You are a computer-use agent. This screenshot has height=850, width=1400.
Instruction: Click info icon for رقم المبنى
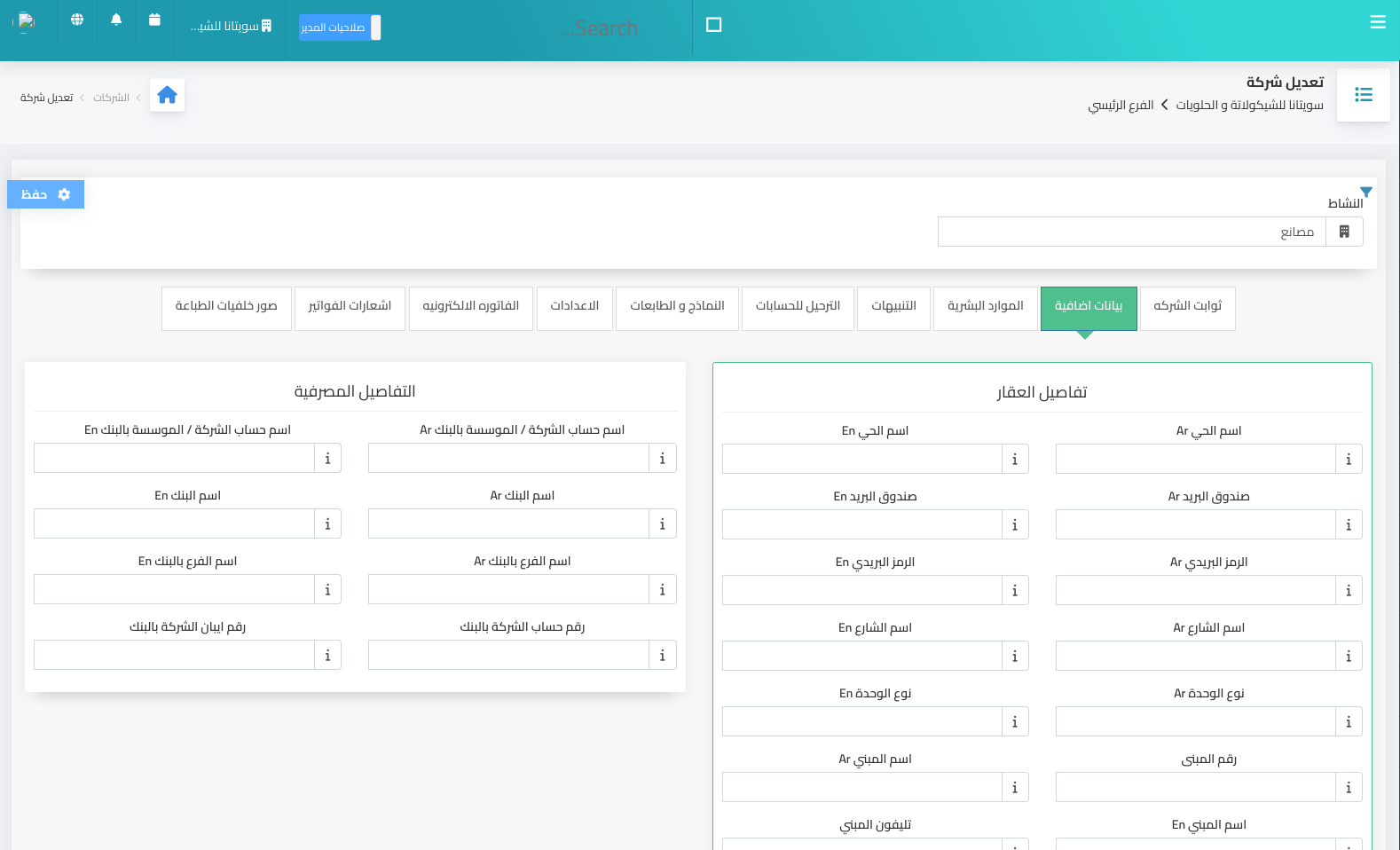pos(1349,787)
